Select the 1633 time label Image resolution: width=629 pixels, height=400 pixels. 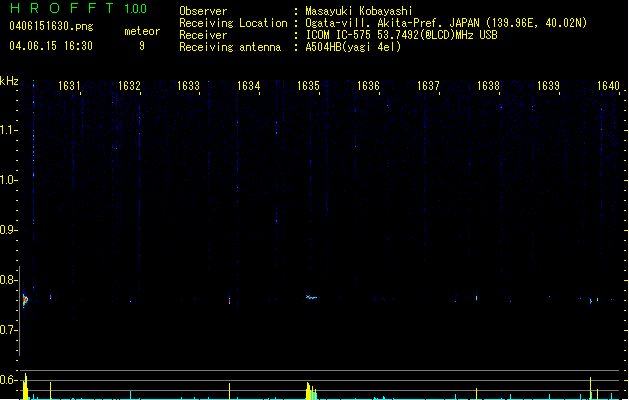pyautogui.click(x=188, y=86)
